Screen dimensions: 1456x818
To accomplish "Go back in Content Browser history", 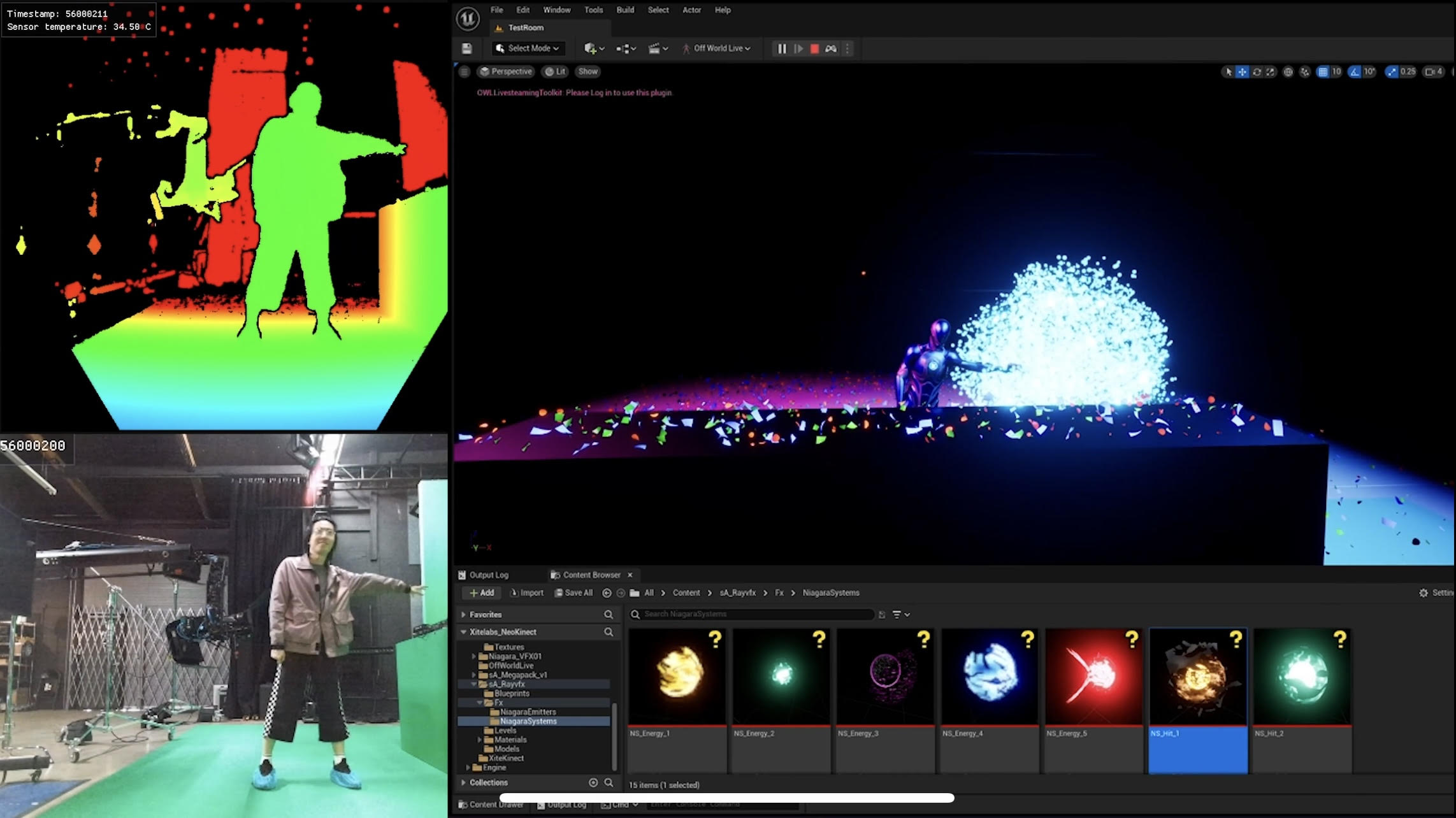I will (607, 592).
